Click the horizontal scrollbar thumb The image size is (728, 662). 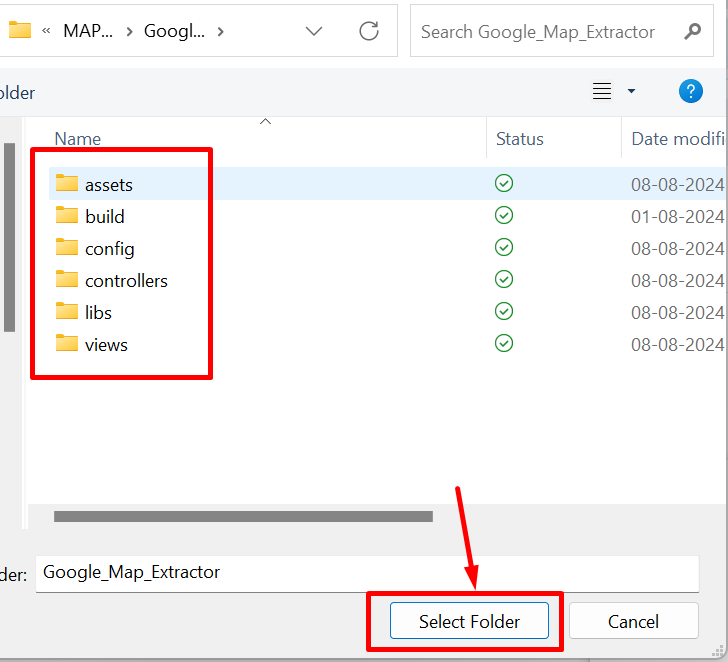pyautogui.click(x=243, y=516)
